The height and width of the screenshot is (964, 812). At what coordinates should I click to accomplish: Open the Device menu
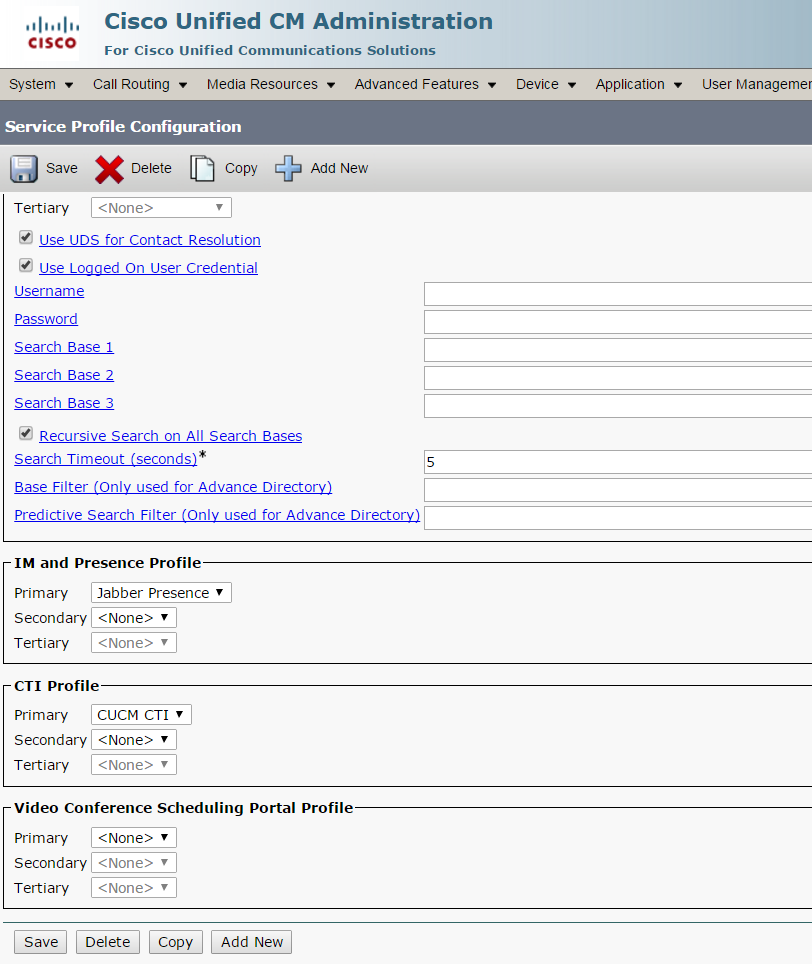[x=546, y=84]
